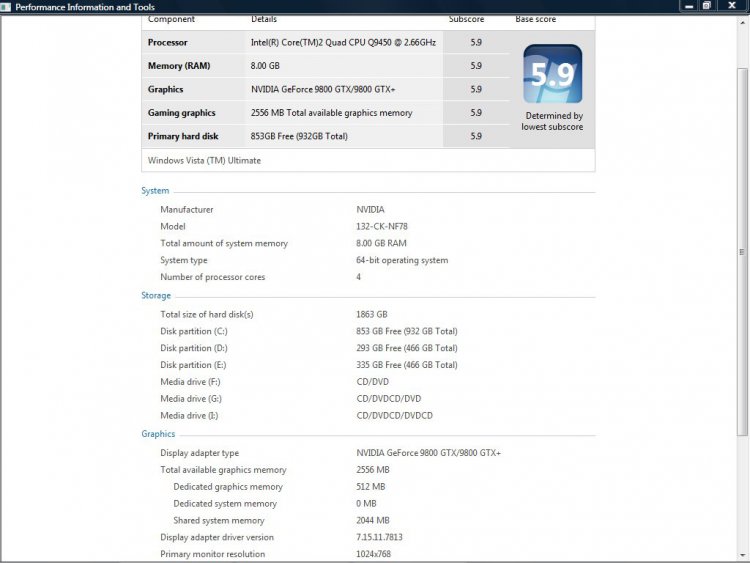Click the 2556 MB Total available graphics memory detail
Image resolution: width=750 pixels, height=563 pixels.
(x=331, y=113)
